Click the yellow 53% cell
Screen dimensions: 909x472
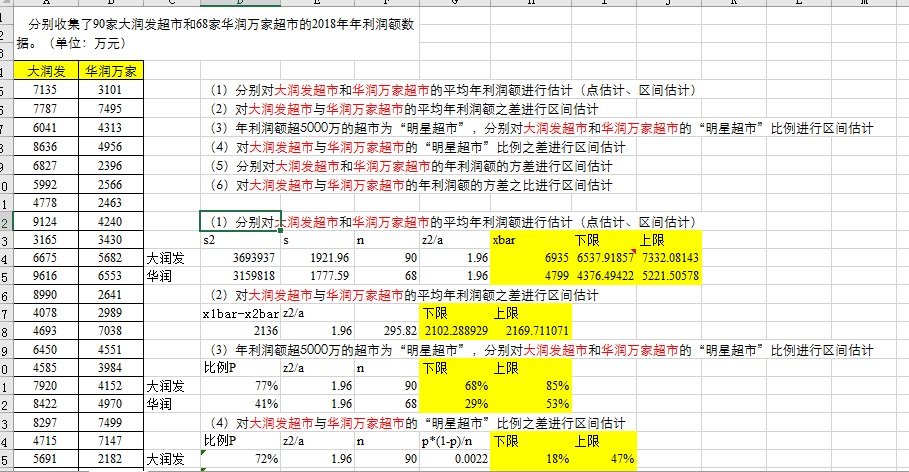pos(531,404)
